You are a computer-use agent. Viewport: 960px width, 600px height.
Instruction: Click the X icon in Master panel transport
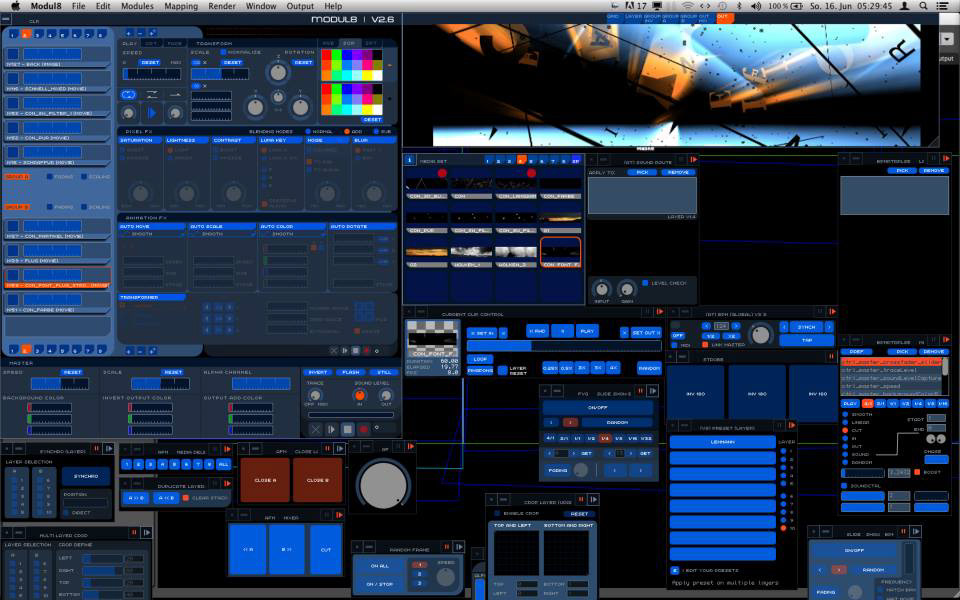pyautogui.click(x=315, y=429)
